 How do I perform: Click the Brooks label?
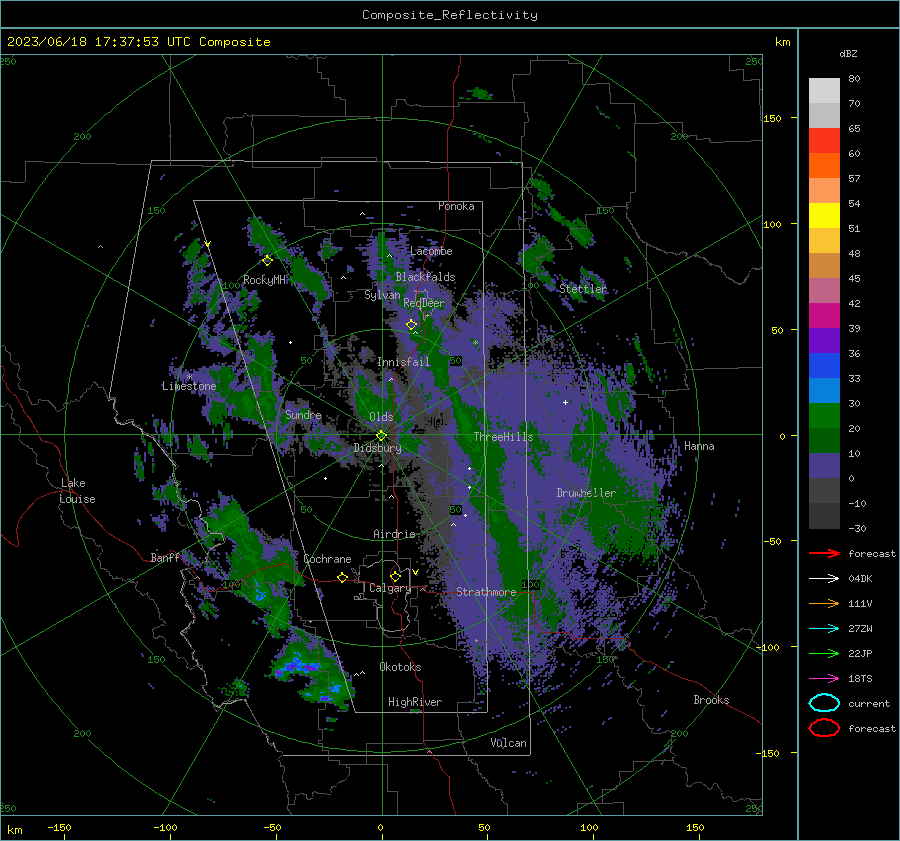point(711,700)
